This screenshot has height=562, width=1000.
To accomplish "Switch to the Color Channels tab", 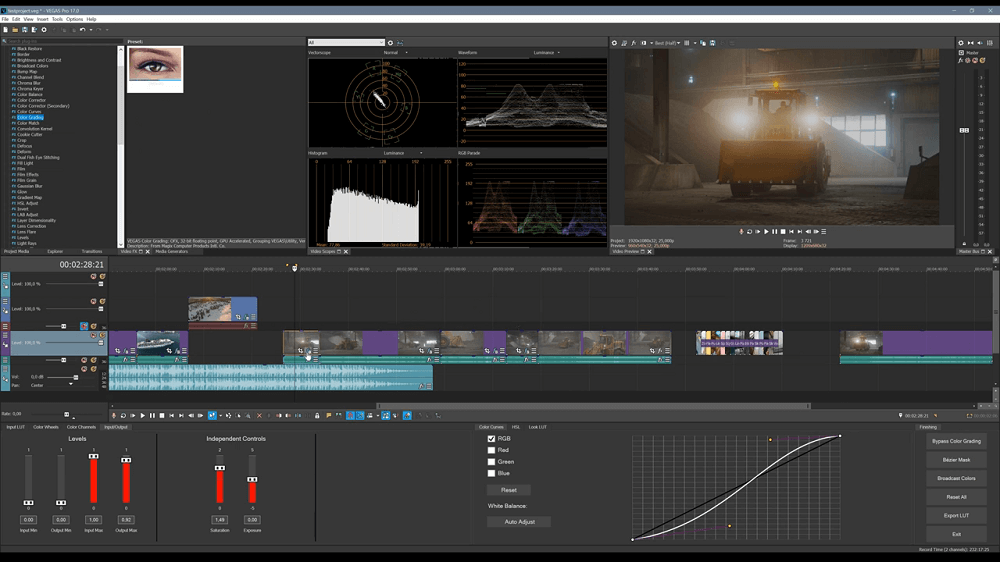I will (x=81, y=427).
